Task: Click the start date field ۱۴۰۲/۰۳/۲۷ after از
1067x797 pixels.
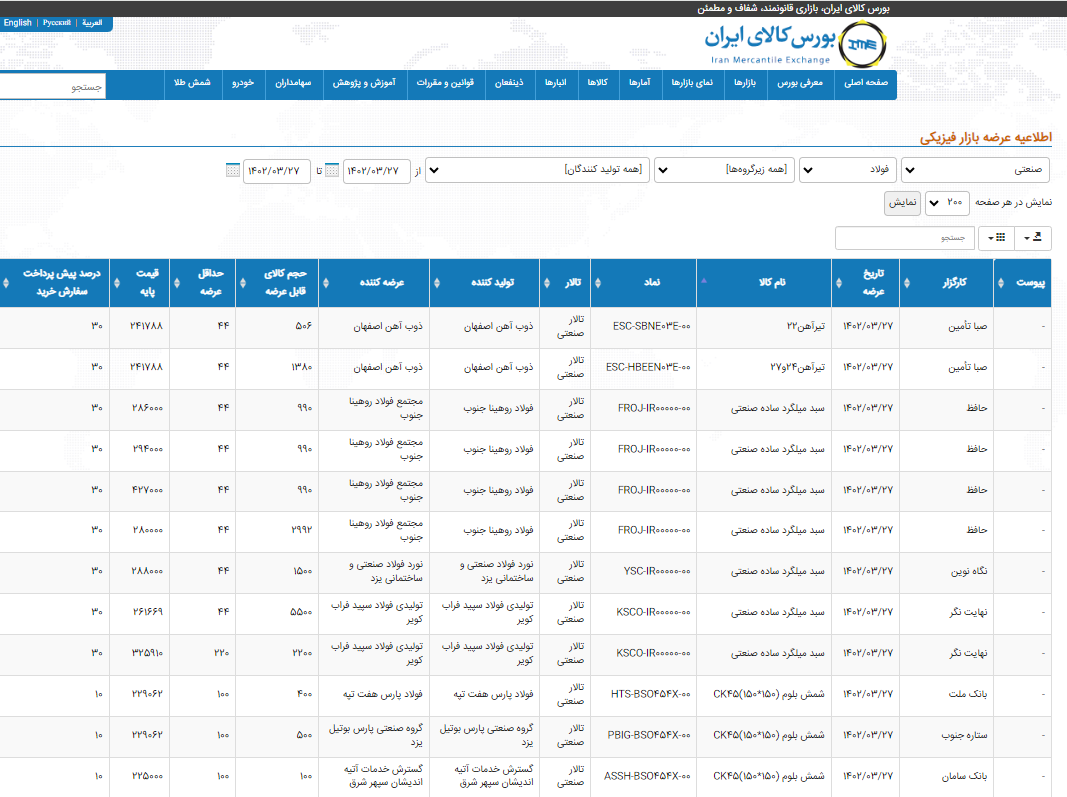Action: click(x=376, y=171)
